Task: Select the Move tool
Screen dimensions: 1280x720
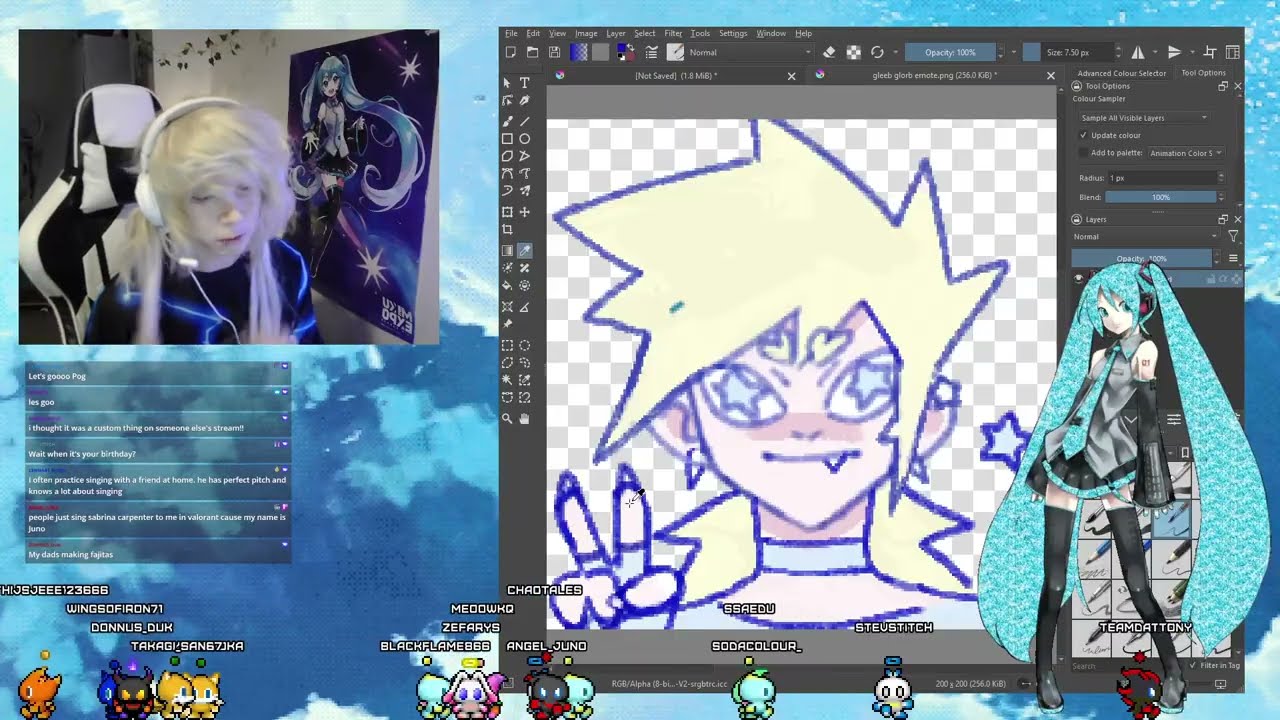Action: 525,212
